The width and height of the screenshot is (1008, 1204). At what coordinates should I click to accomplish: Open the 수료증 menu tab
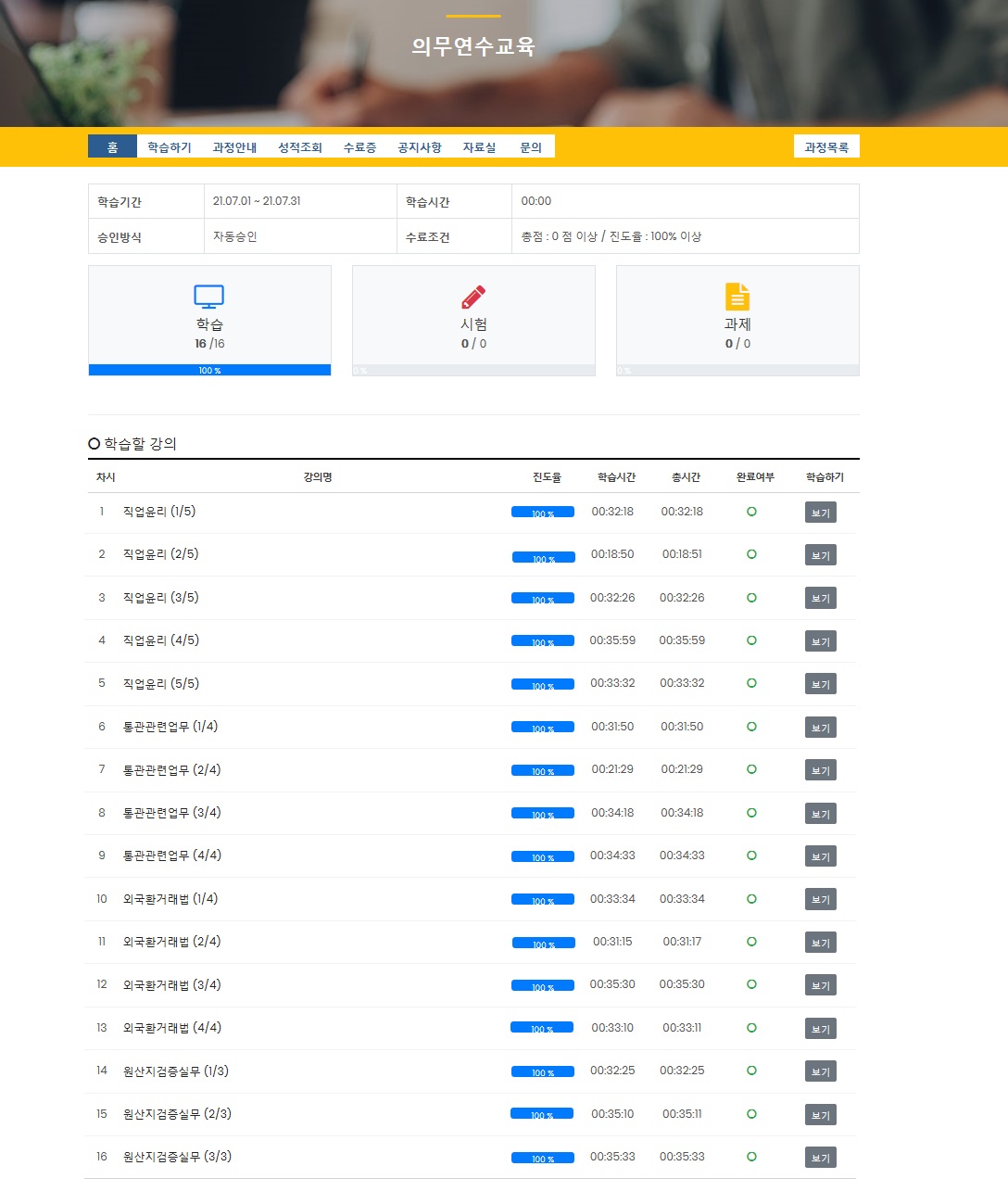click(x=359, y=147)
